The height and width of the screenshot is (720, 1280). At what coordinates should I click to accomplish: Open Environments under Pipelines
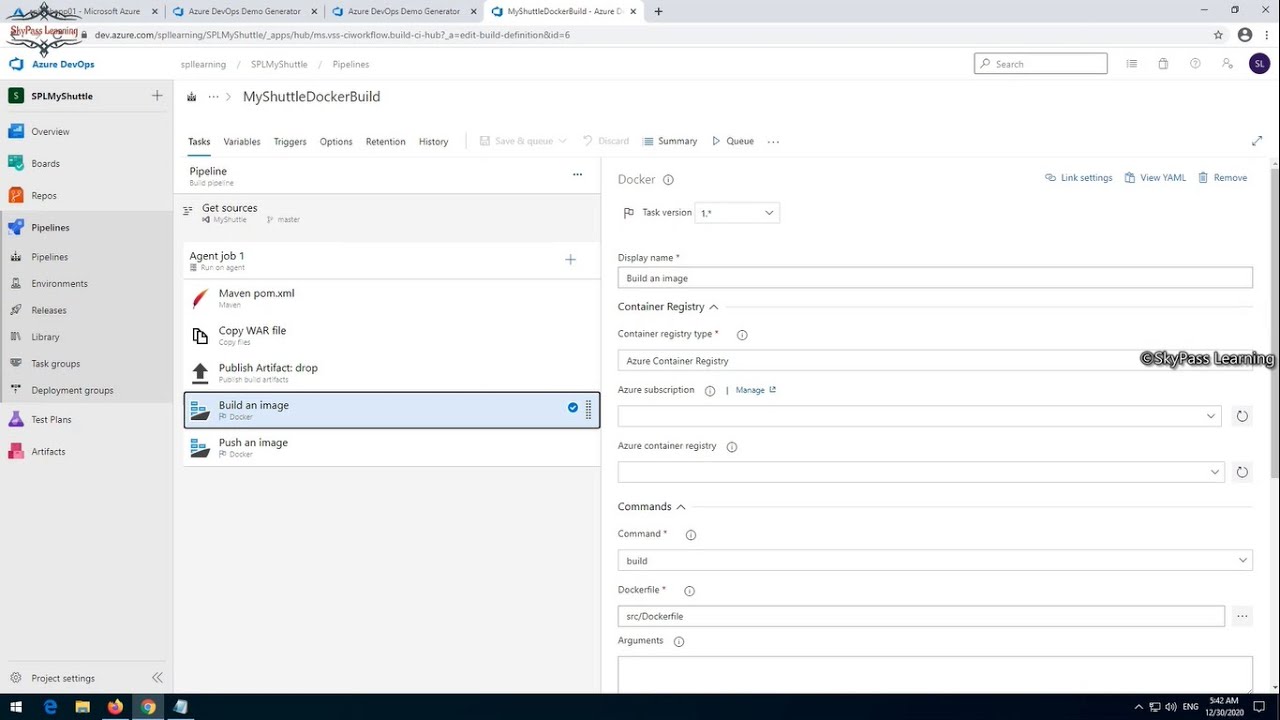(x=59, y=284)
